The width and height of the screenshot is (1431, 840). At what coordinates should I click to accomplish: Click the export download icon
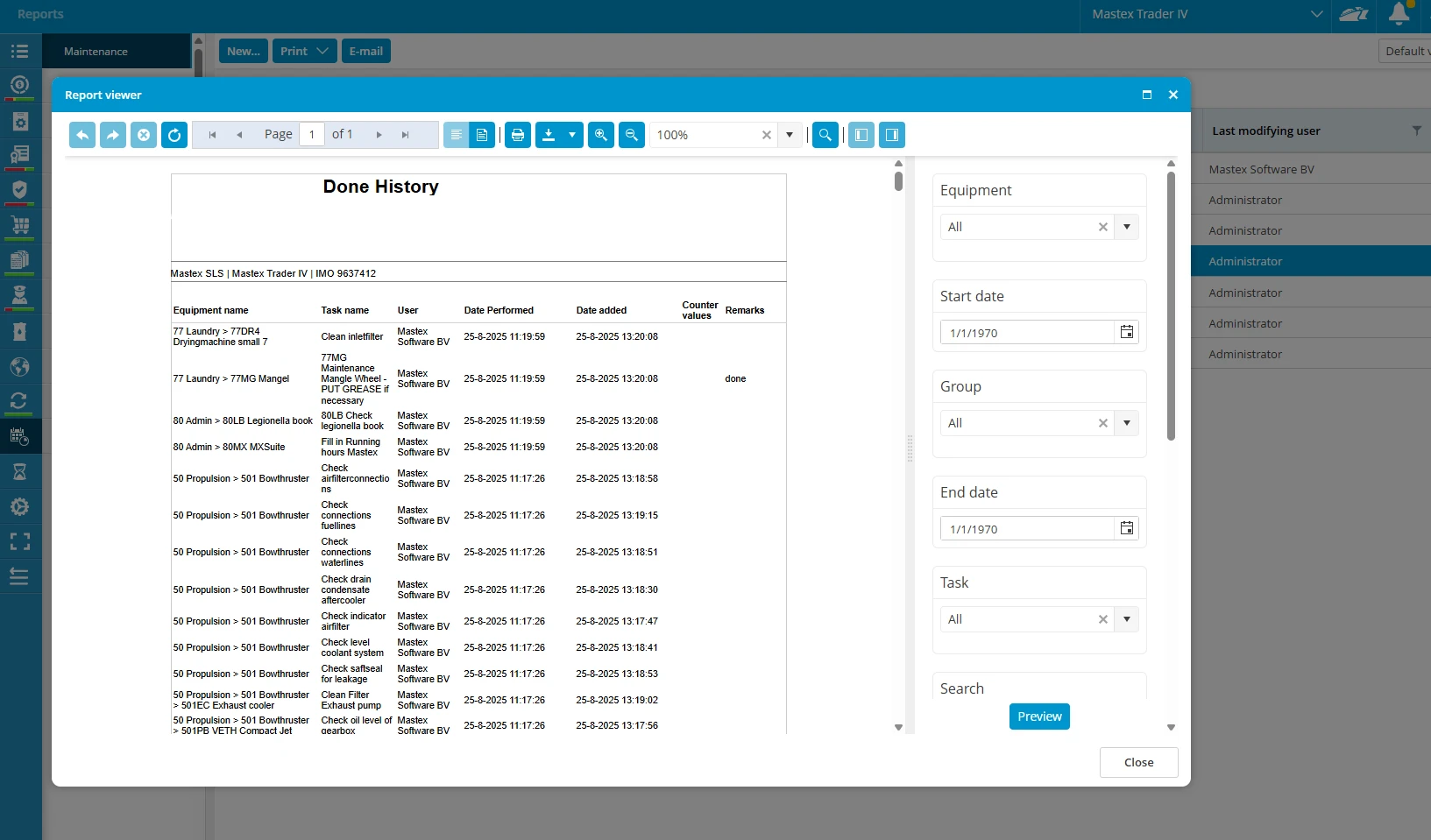[x=549, y=135]
